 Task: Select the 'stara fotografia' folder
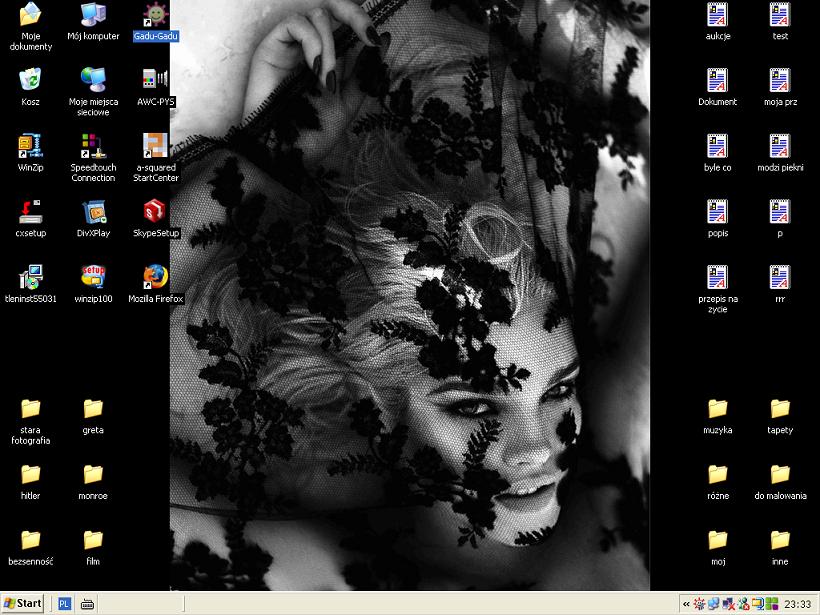(30, 408)
